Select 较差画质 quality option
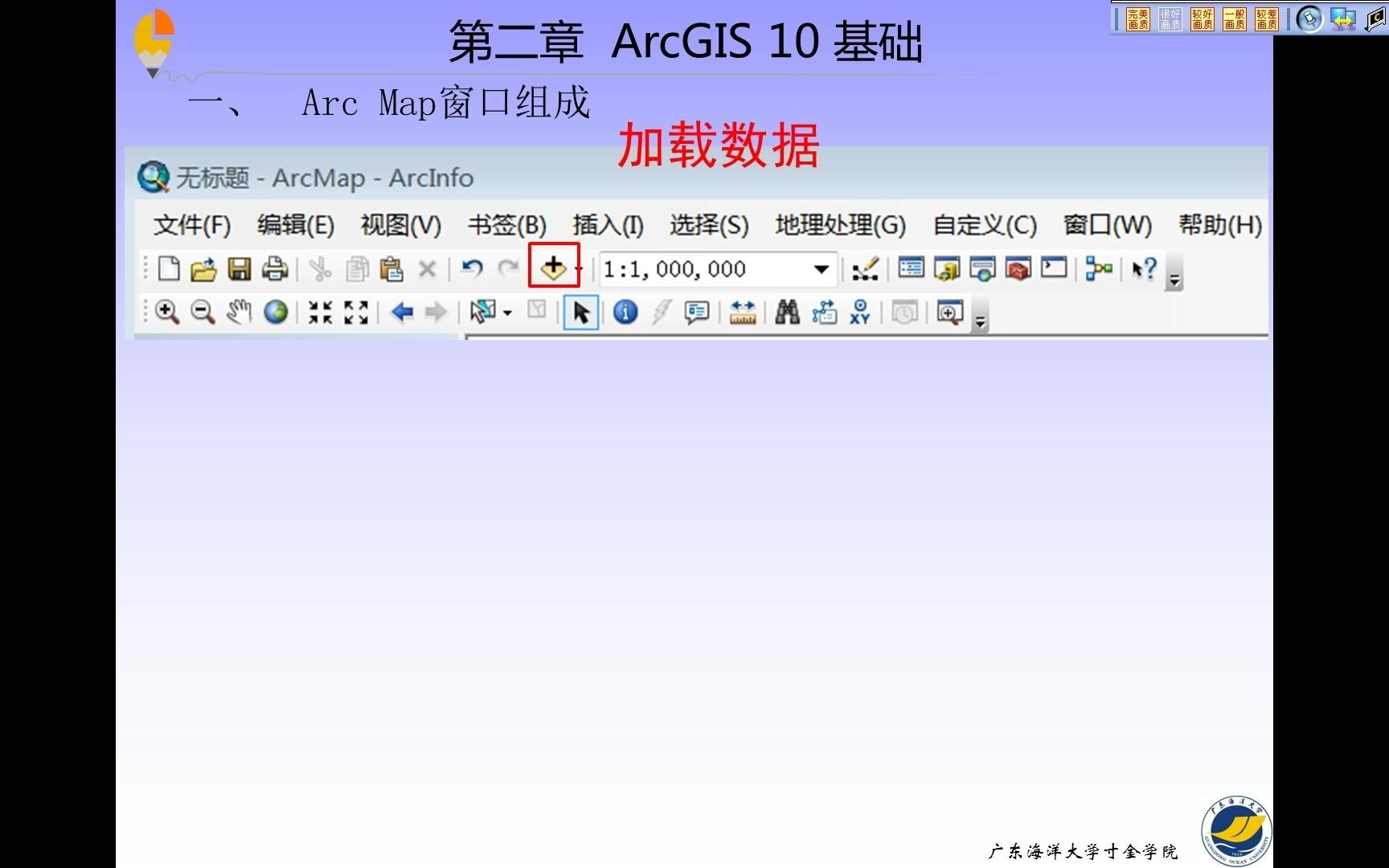The image size is (1389, 868). coord(1266,18)
